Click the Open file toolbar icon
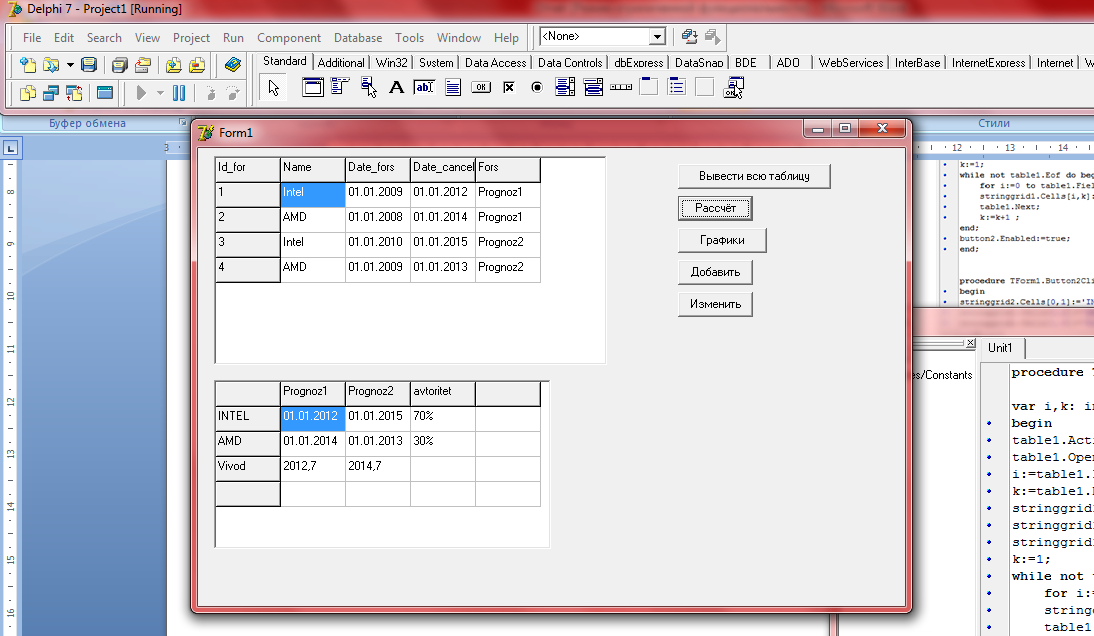1094x636 pixels. point(51,65)
